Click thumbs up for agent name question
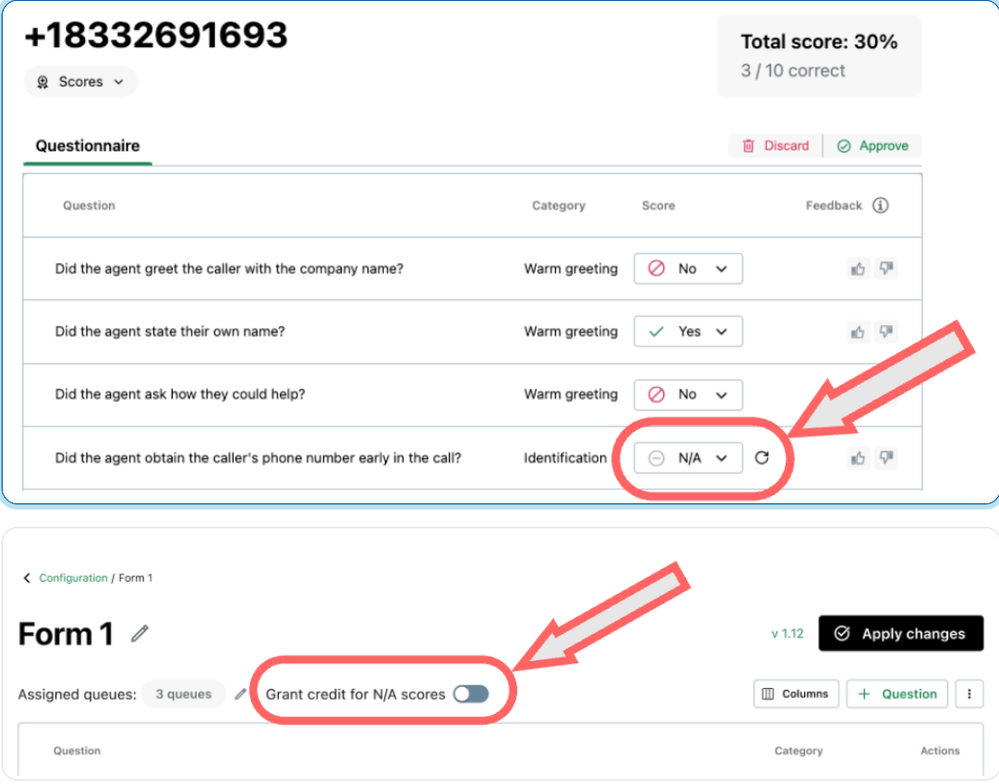This screenshot has width=999, height=784. pos(857,331)
